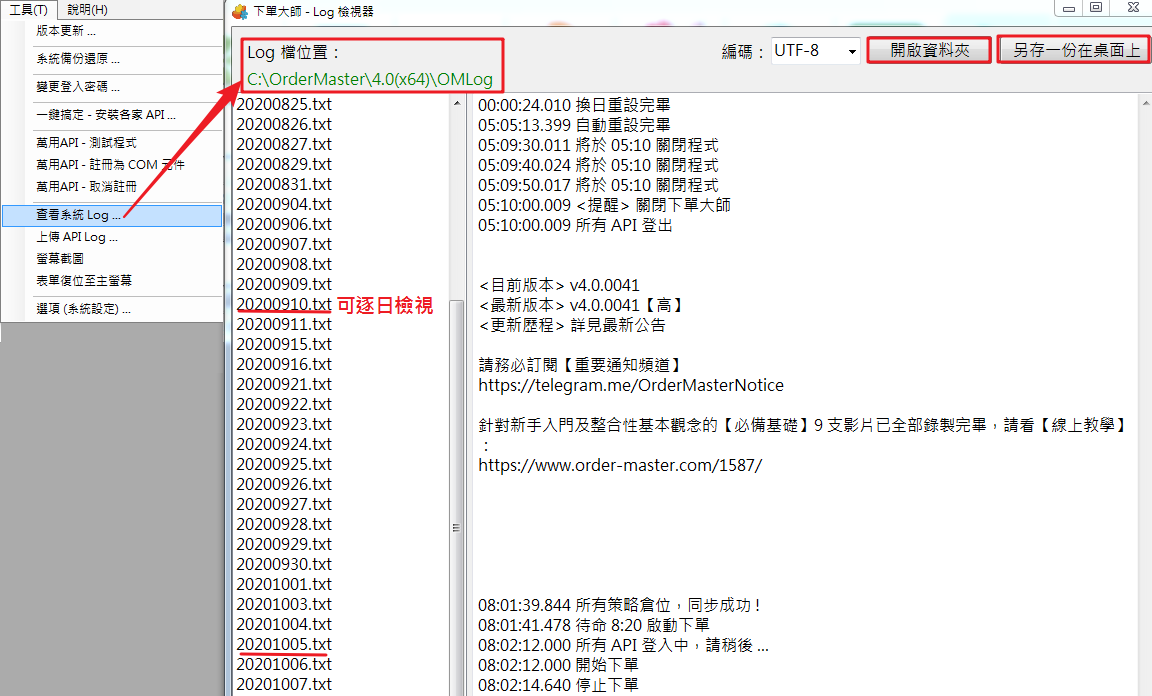Select file 20200927.txt

click(284, 503)
